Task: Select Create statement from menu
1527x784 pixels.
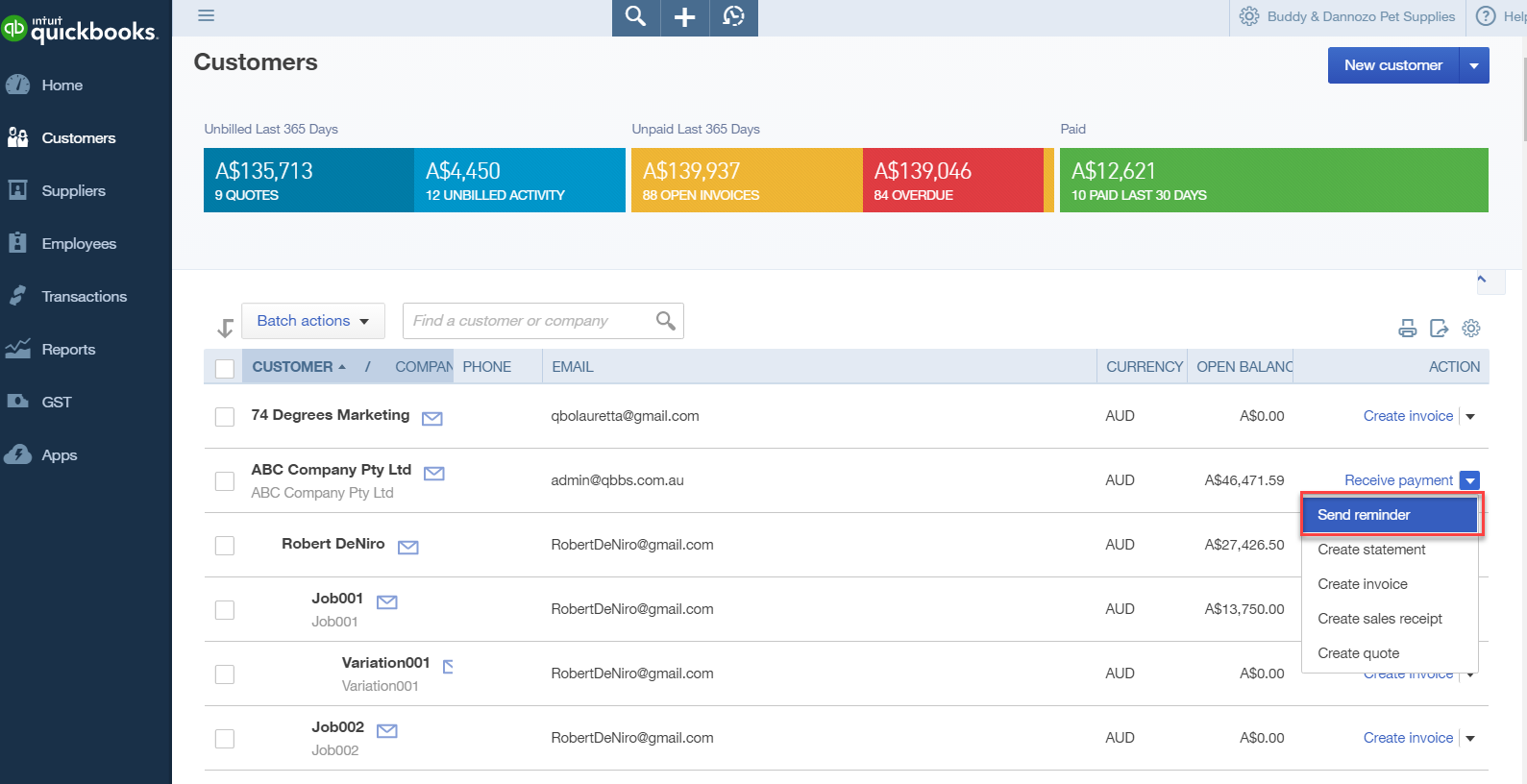Action: pyautogui.click(x=1390, y=550)
